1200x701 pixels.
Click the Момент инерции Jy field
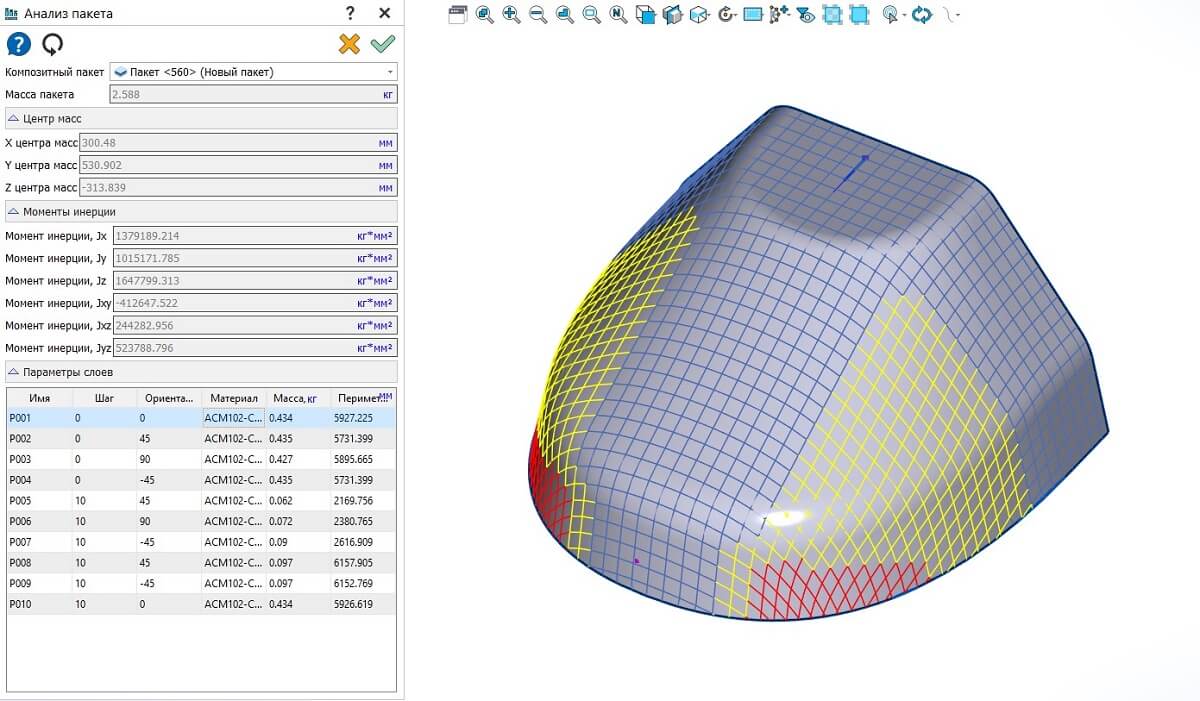tap(255, 258)
